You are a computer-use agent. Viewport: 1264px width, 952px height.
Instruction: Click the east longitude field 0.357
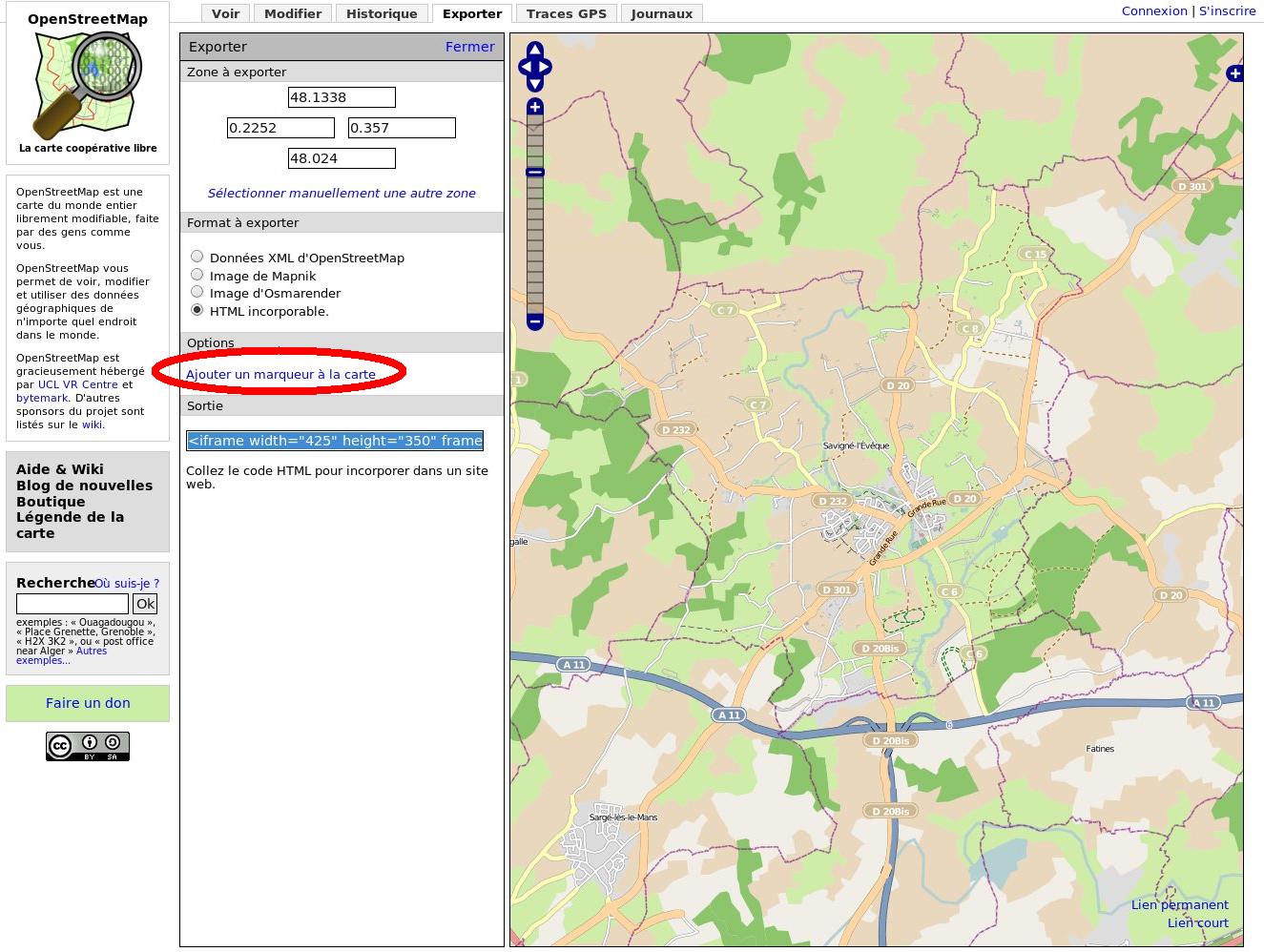pos(402,128)
